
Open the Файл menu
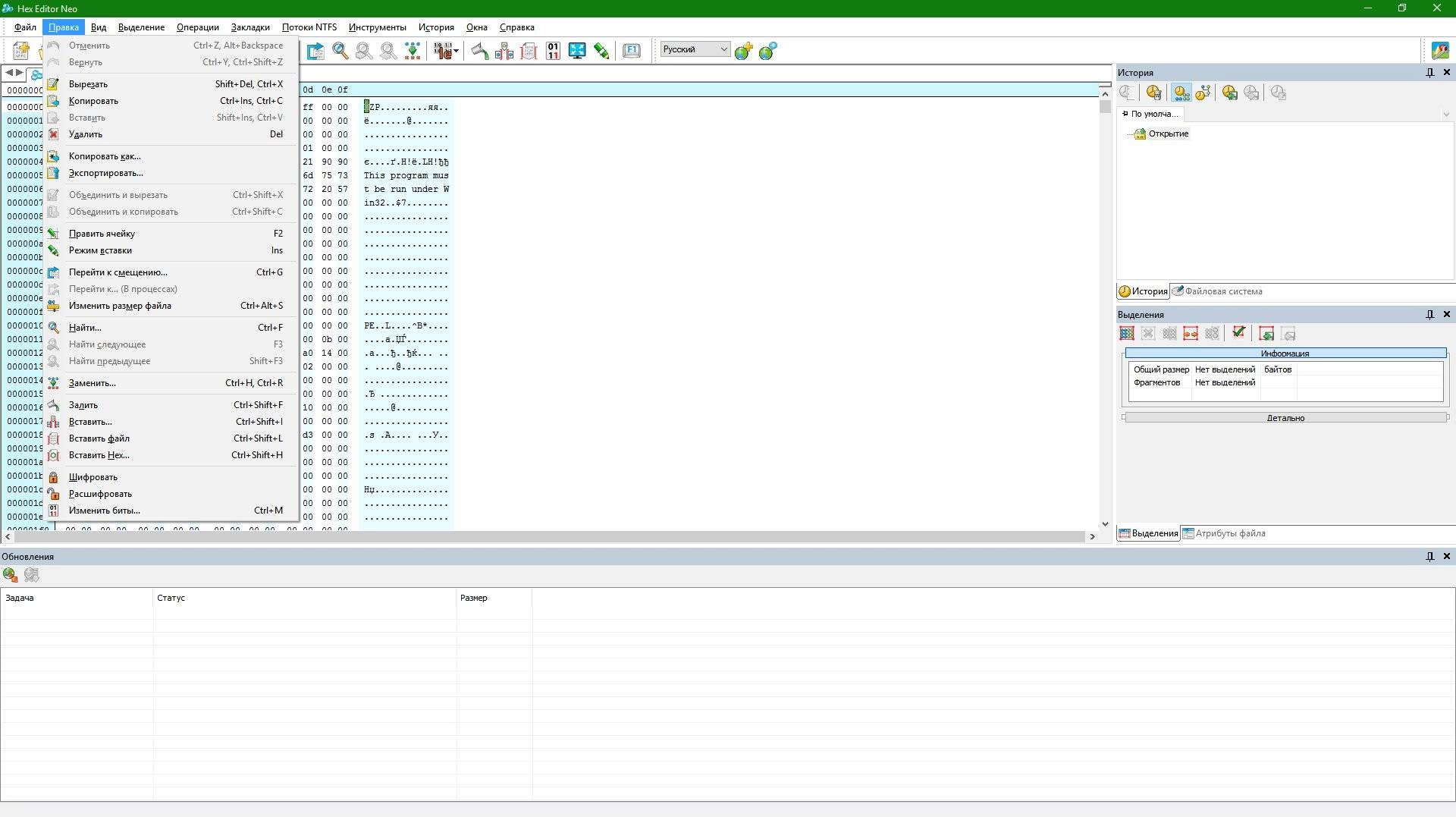click(25, 27)
